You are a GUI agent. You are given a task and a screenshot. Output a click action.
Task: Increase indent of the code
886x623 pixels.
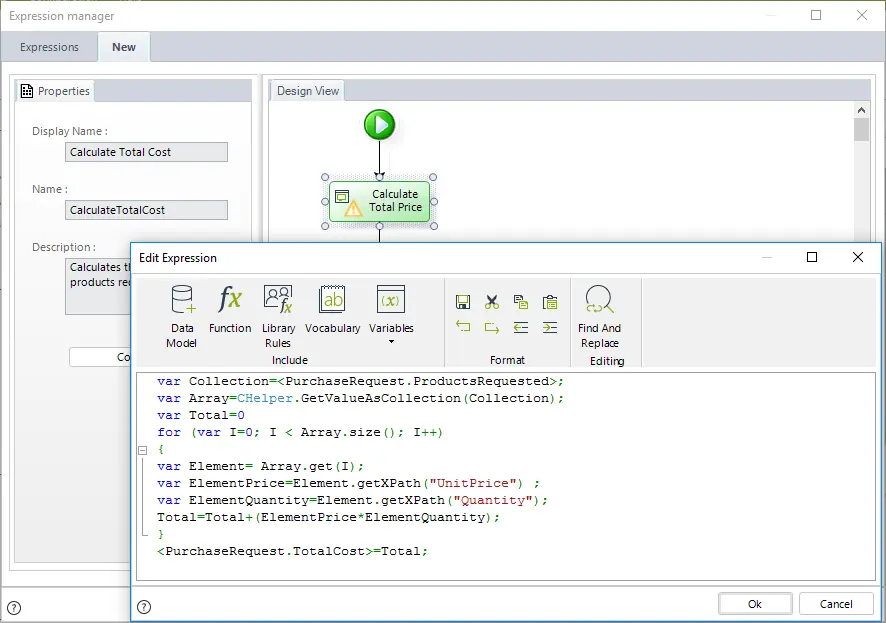click(550, 327)
